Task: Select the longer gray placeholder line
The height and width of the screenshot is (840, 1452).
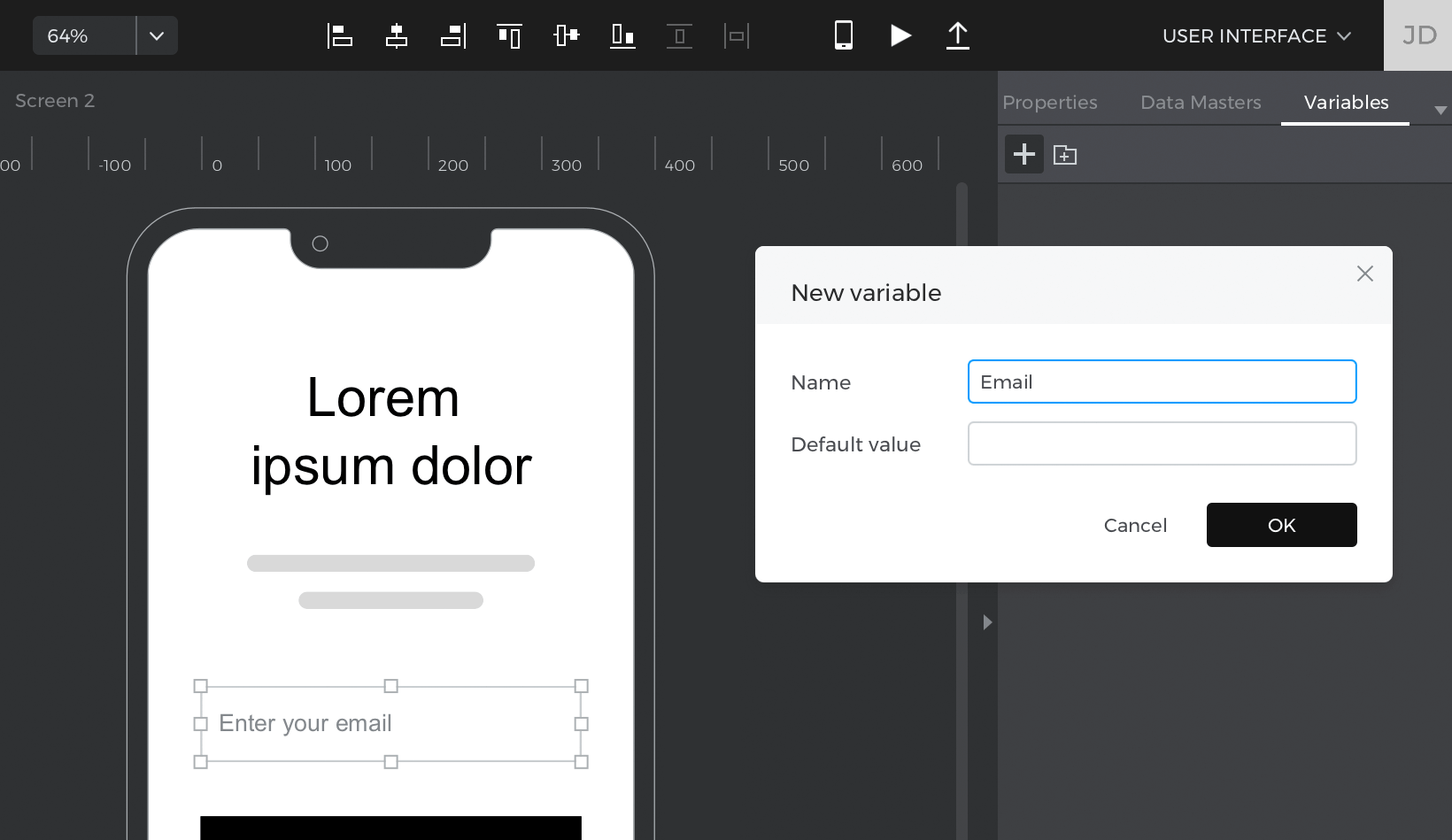Action: point(390,563)
